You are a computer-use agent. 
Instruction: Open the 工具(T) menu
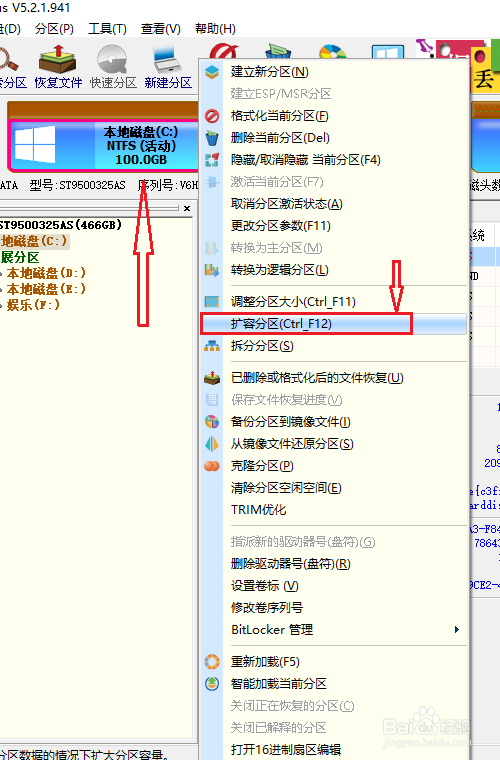[107, 29]
